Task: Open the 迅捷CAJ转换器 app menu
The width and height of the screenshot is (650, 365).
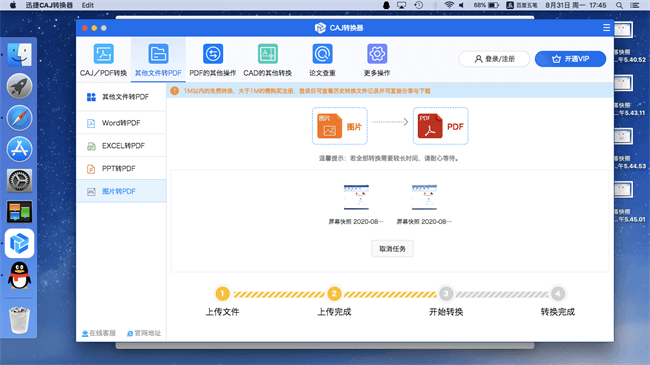Action: (49, 5)
